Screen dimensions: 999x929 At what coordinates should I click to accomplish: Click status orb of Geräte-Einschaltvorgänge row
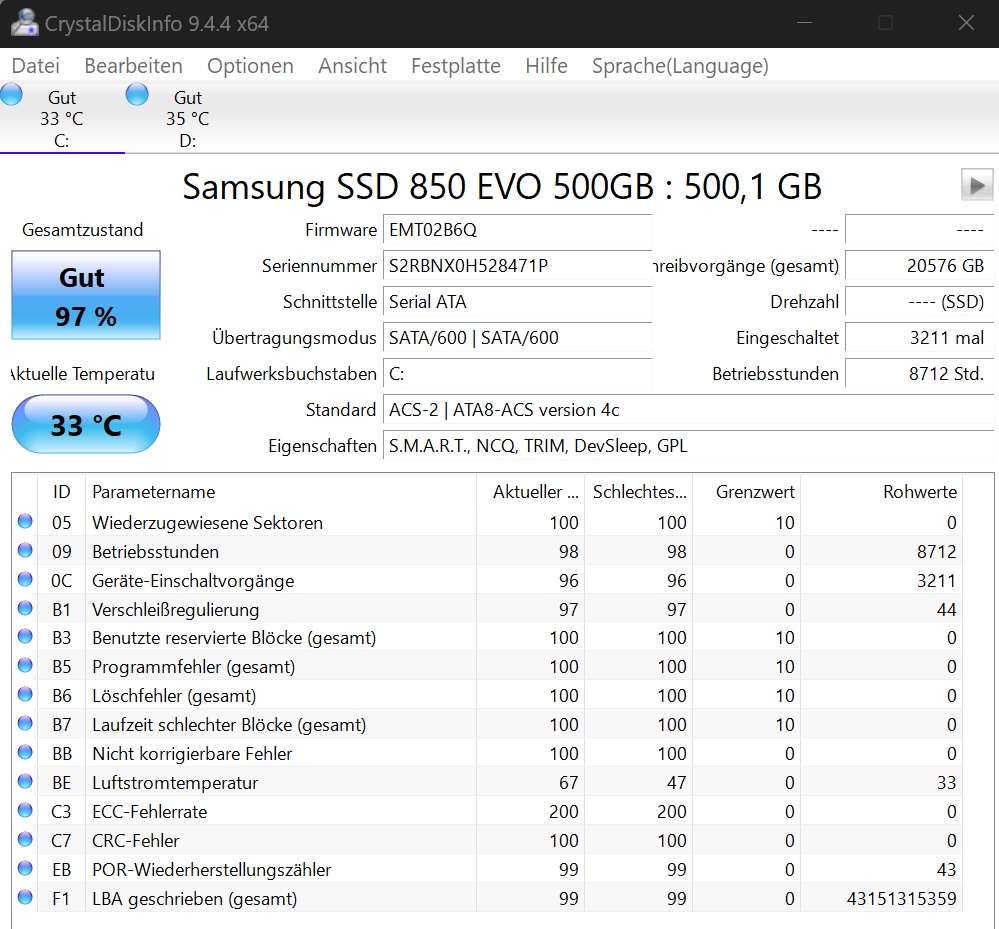coord(25,579)
